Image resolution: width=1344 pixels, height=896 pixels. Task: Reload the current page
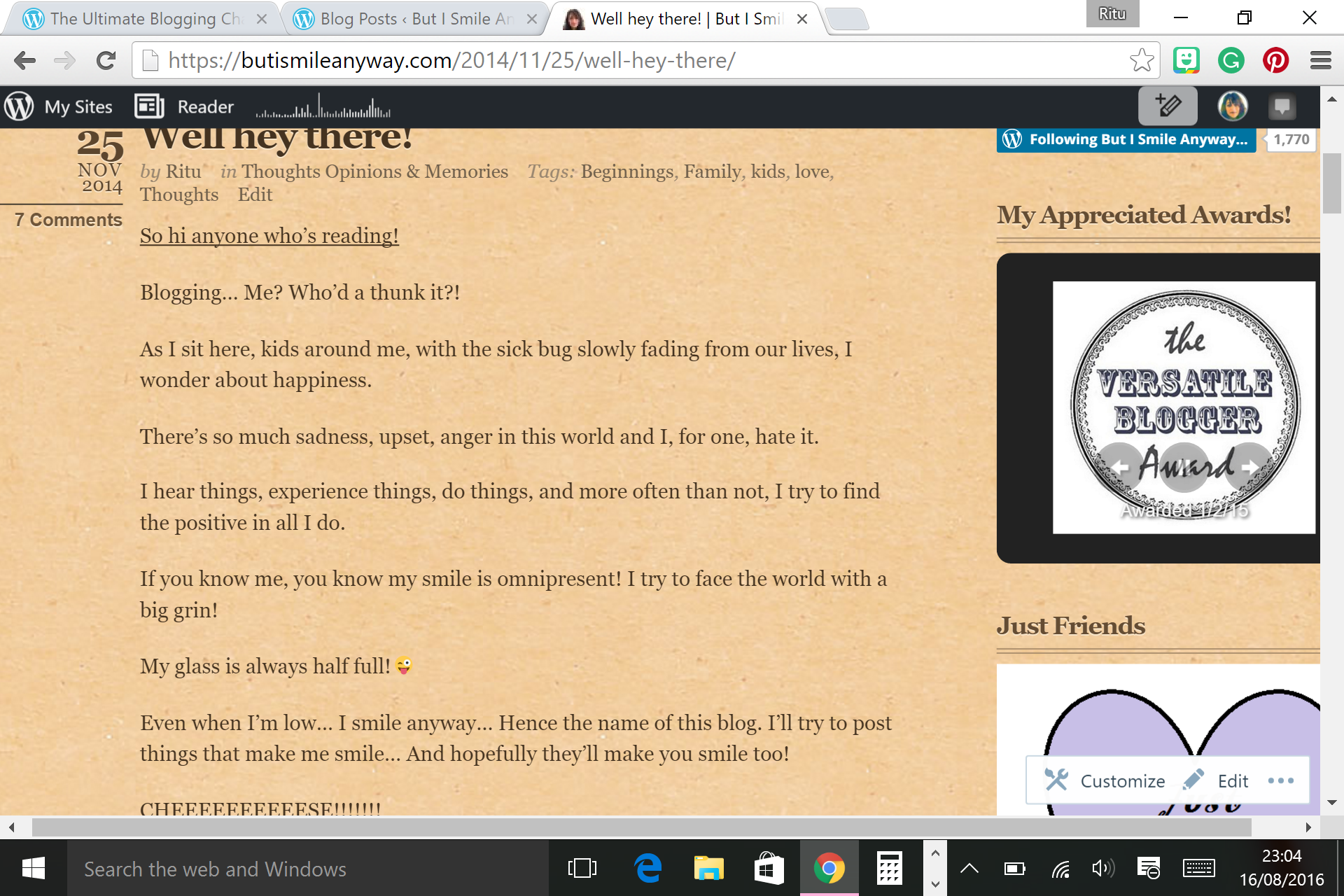[x=106, y=60]
